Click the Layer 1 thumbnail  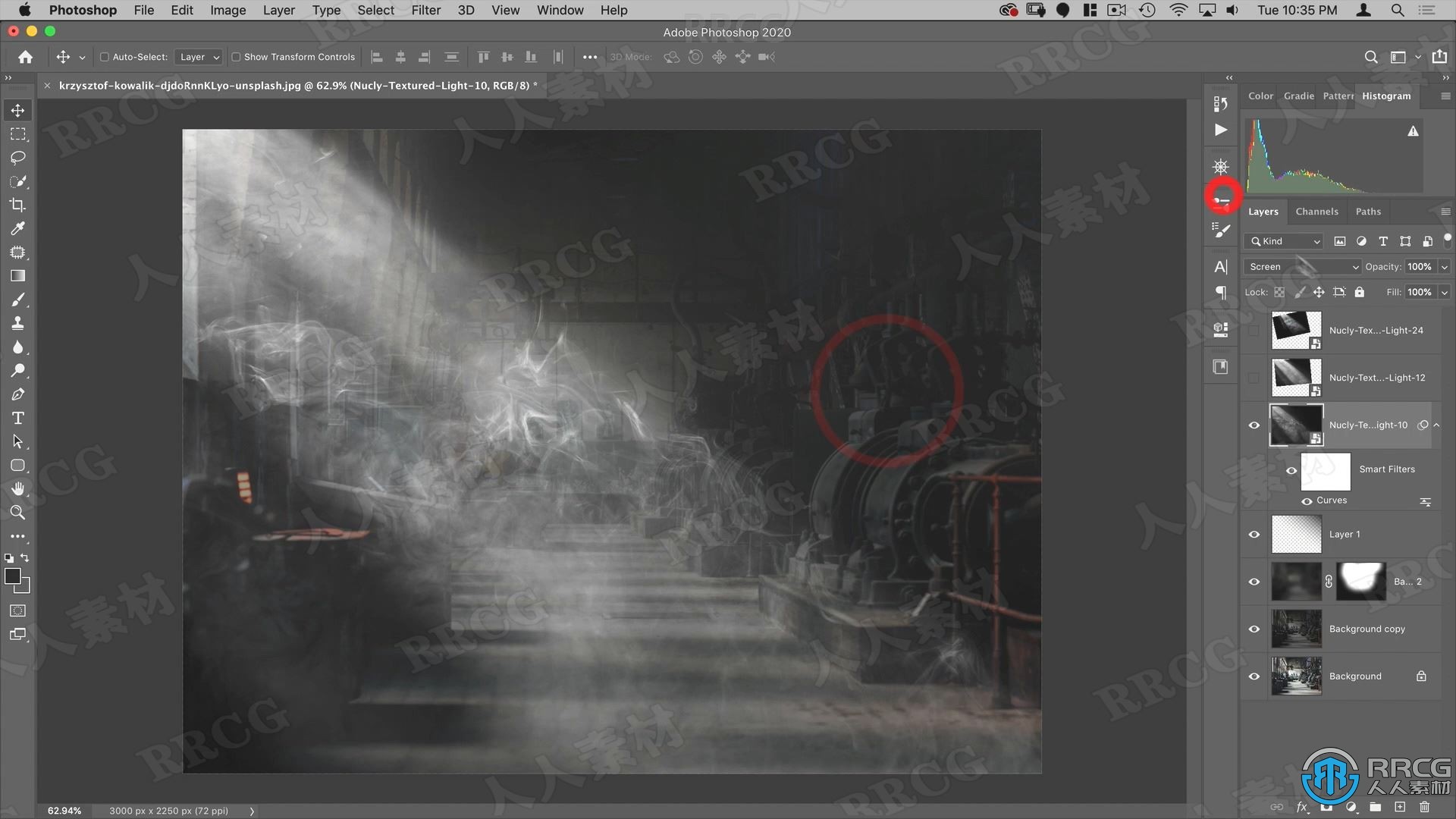pos(1296,533)
